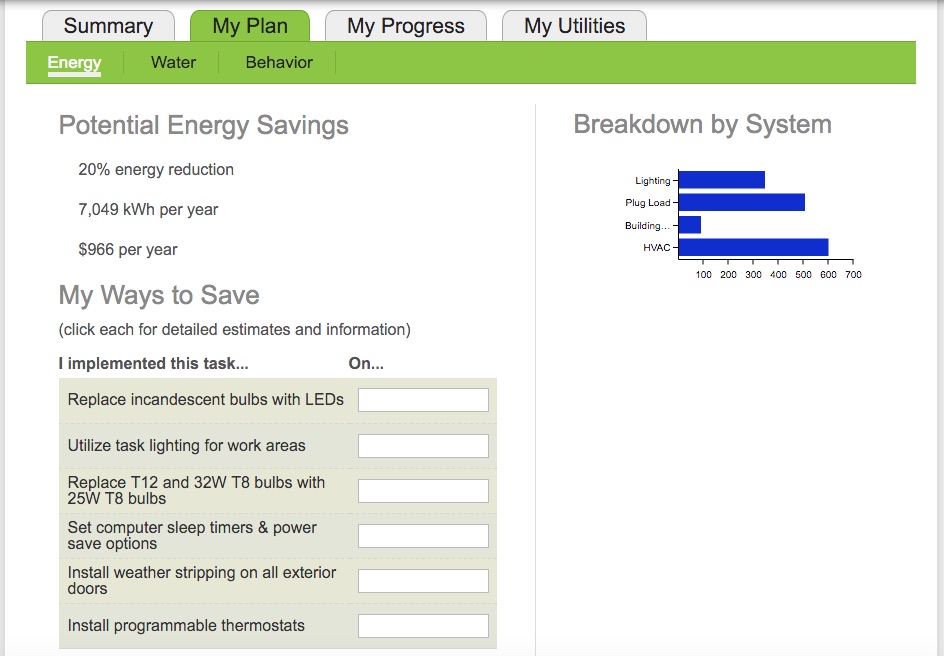
Task: Select the Energy sub-tab
Action: (x=74, y=63)
